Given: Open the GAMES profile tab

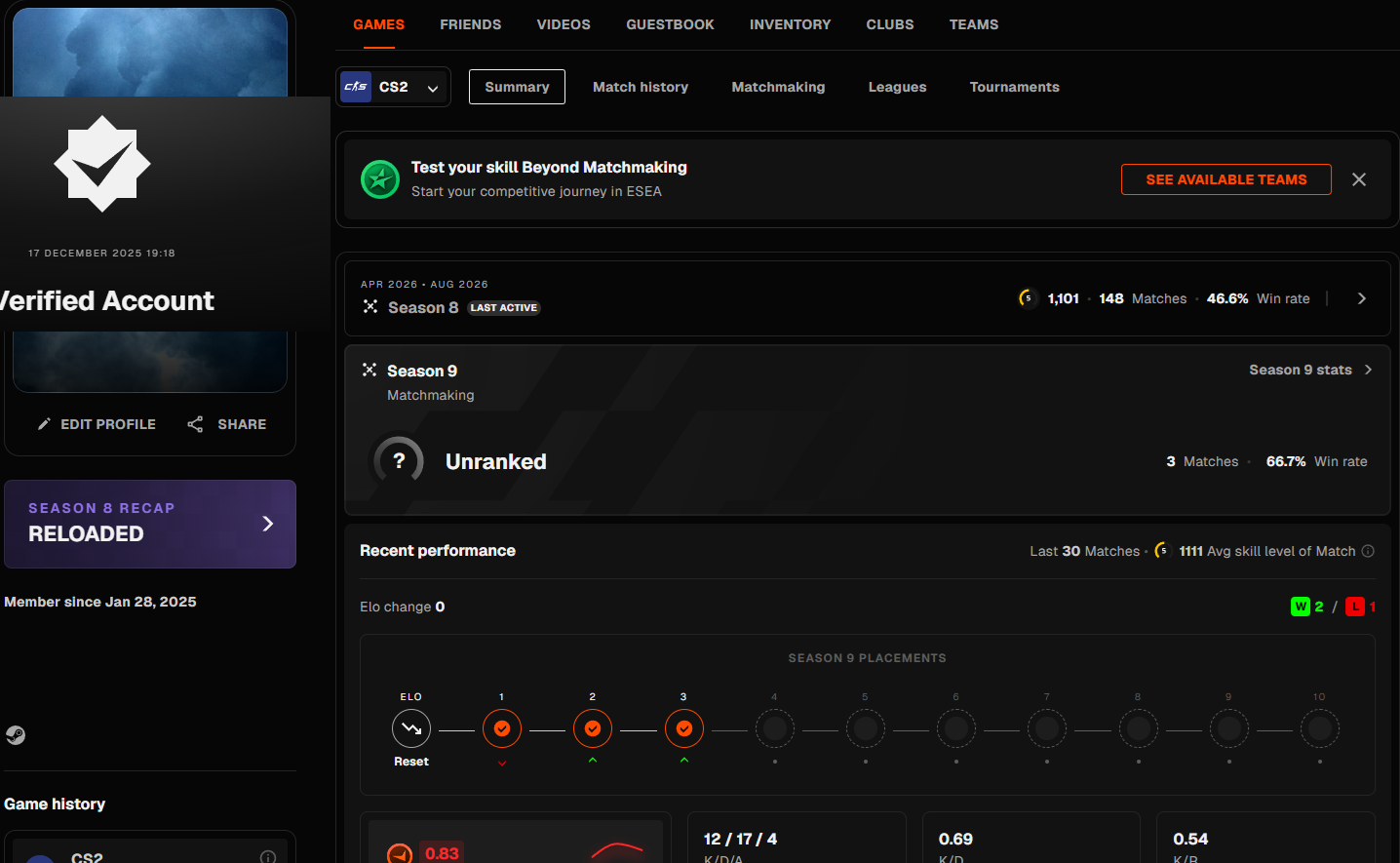Looking at the screenshot, I should [x=378, y=24].
